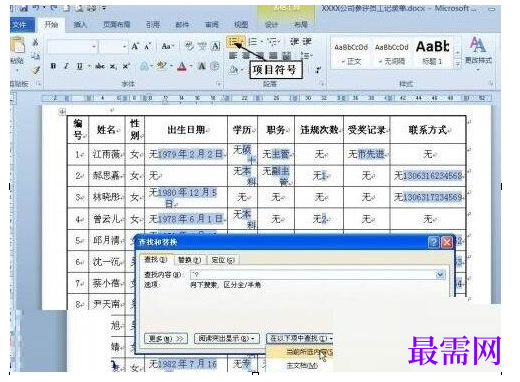Image resolution: width=520 pixels, height=382 pixels.
Task: Switch to the Mailings ribbon tab
Action: (182, 25)
